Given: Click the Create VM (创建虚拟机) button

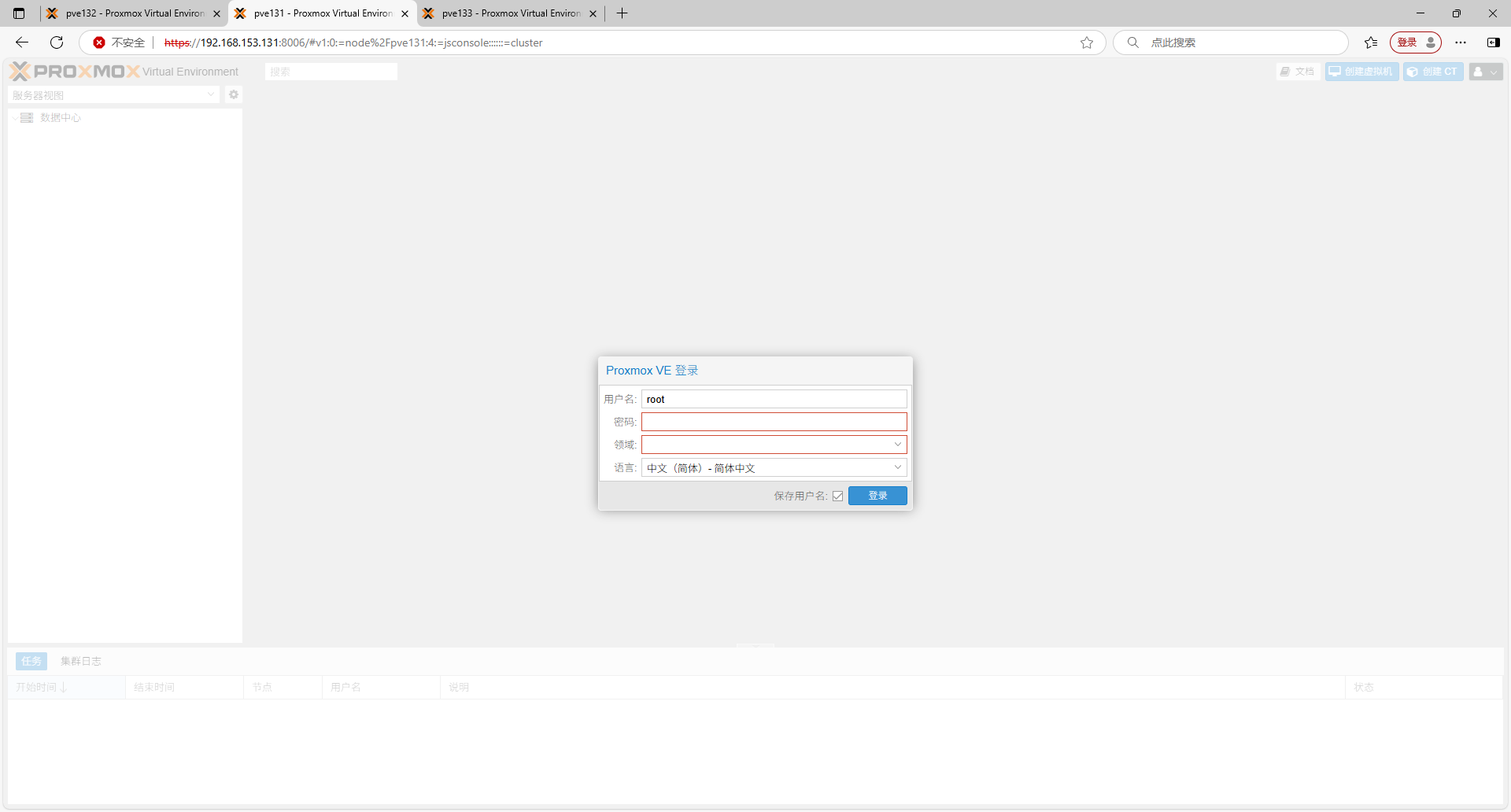Looking at the screenshot, I should 1361,72.
